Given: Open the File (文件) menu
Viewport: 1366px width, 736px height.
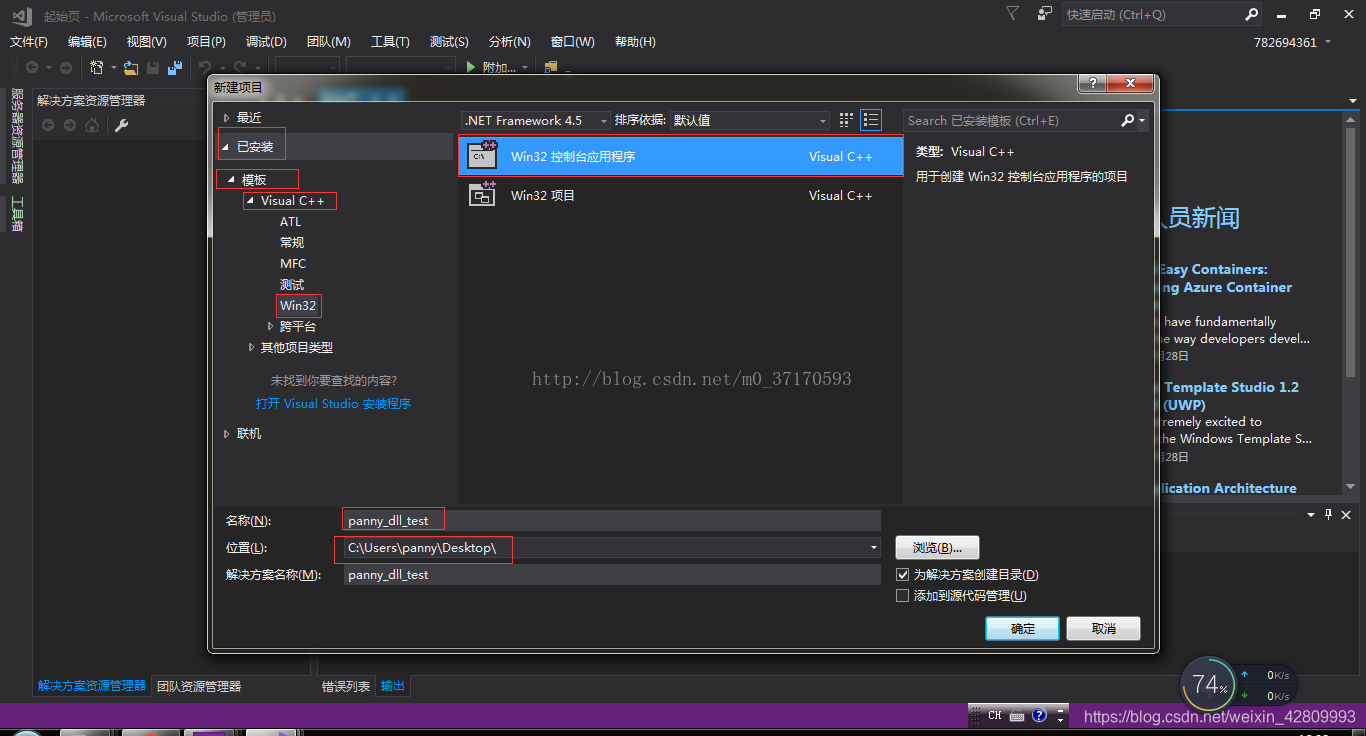Looking at the screenshot, I should pos(29,42).
